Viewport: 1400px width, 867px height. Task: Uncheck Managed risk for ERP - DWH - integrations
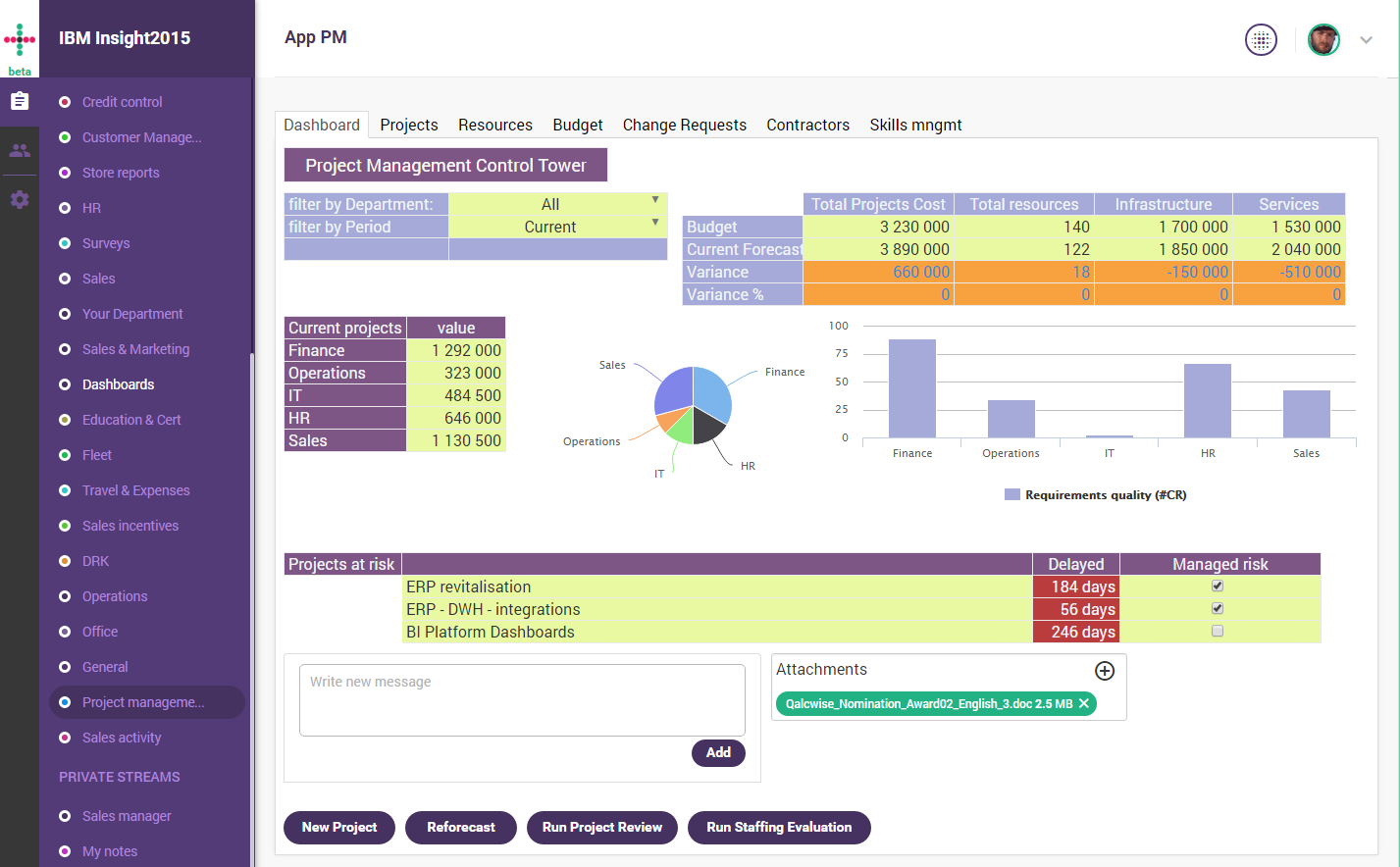click(x=1218, y=609)
